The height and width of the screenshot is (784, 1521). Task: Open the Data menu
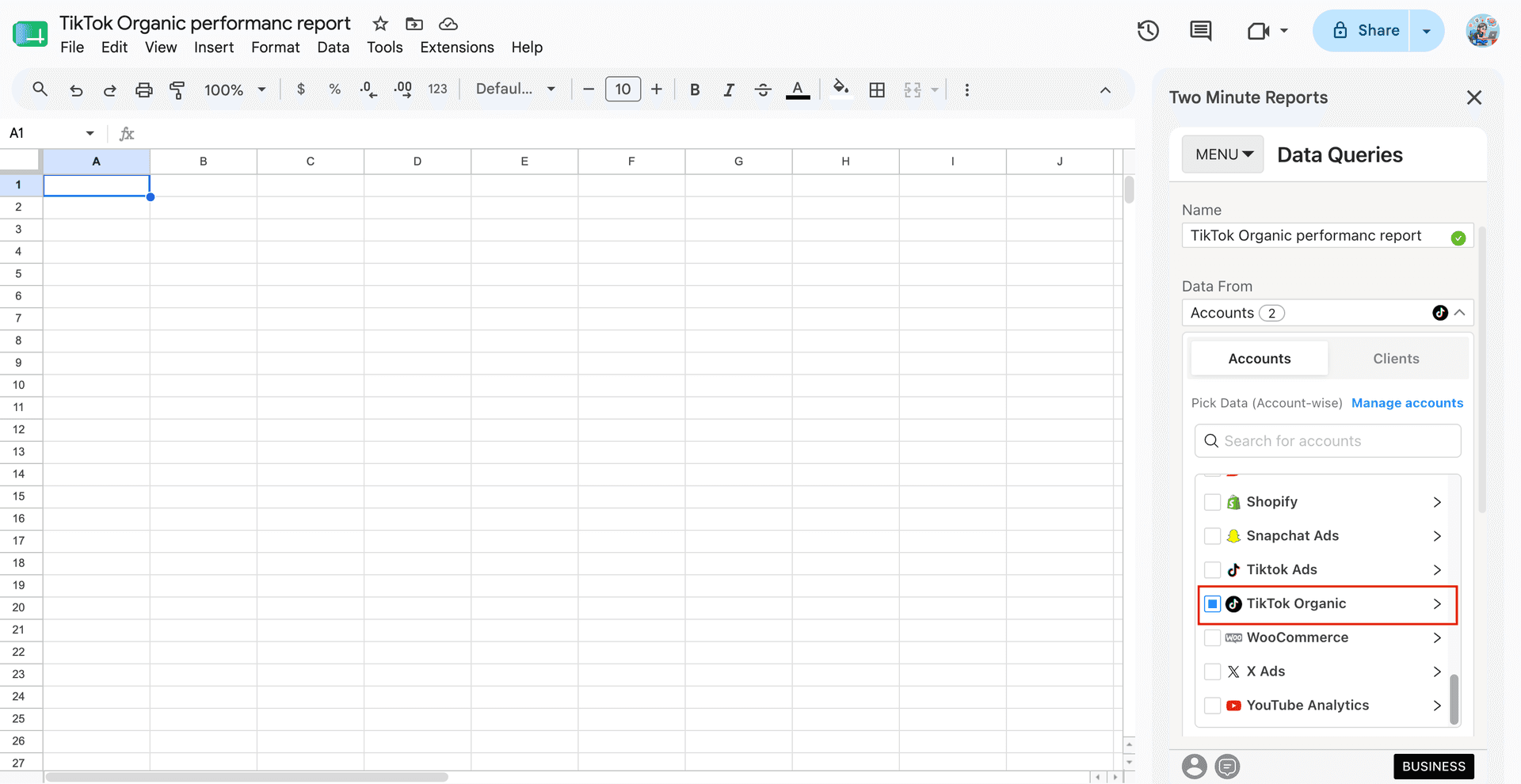[x=334, y=48]
